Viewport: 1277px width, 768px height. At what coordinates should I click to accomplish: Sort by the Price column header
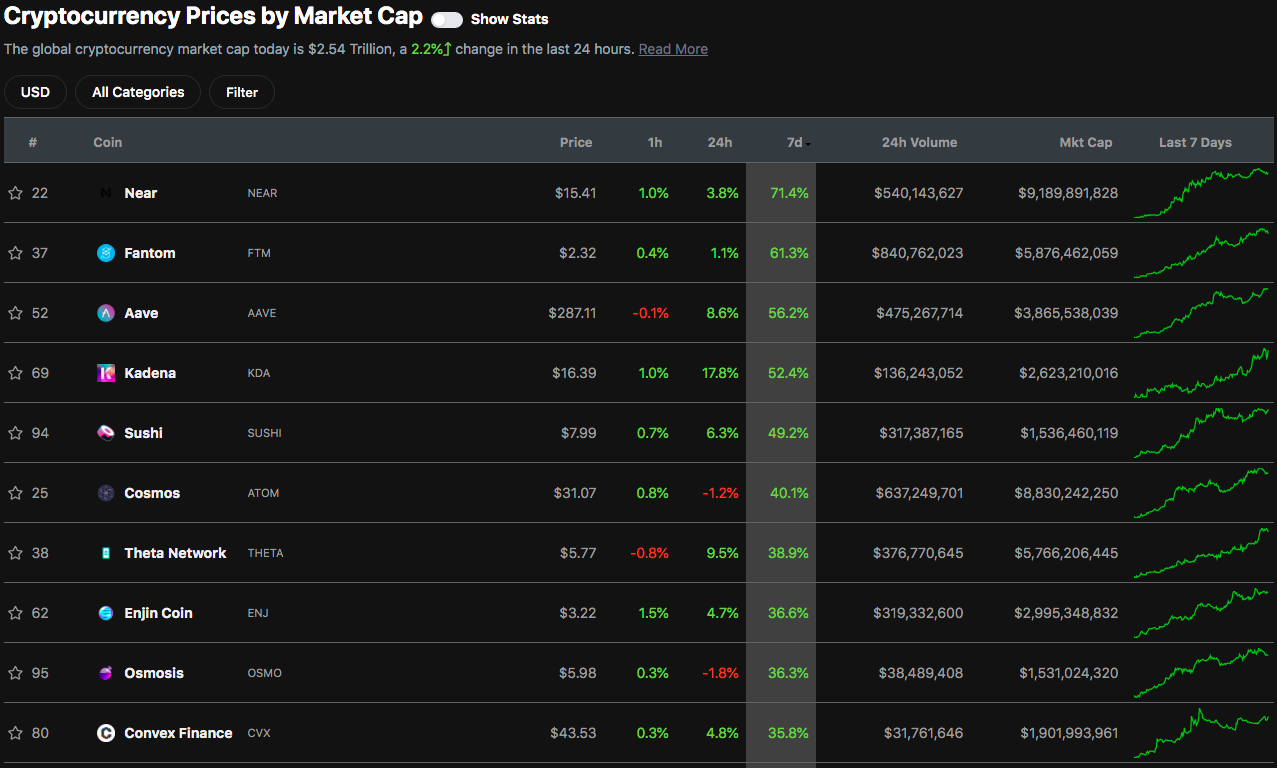pyautogui.click(x=576, y=142)
